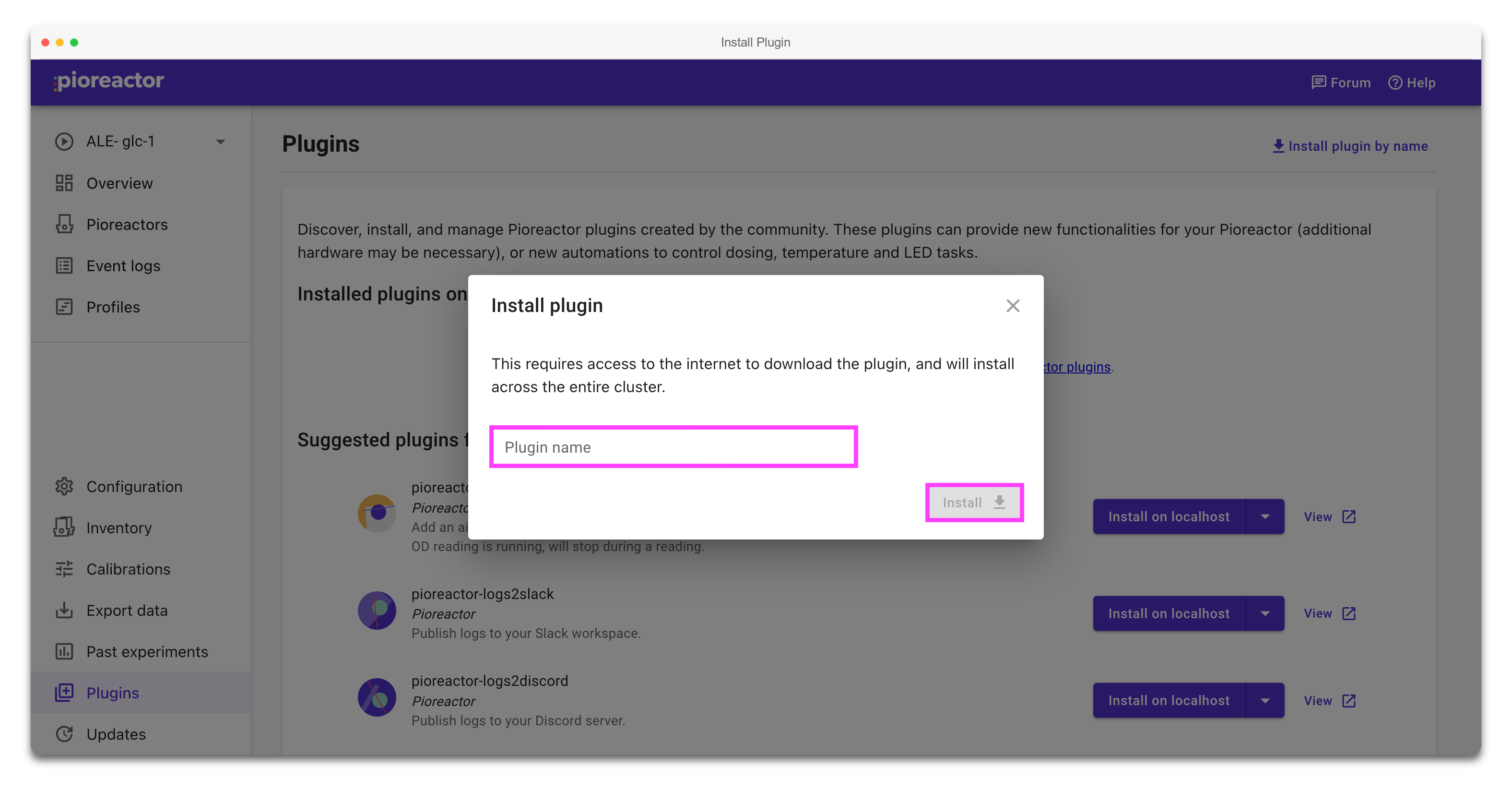Image resolution: width=1512 pixels, height=791 pixels.
Task: Focus the Plugin name text field
Action: [x=673, y=447]
